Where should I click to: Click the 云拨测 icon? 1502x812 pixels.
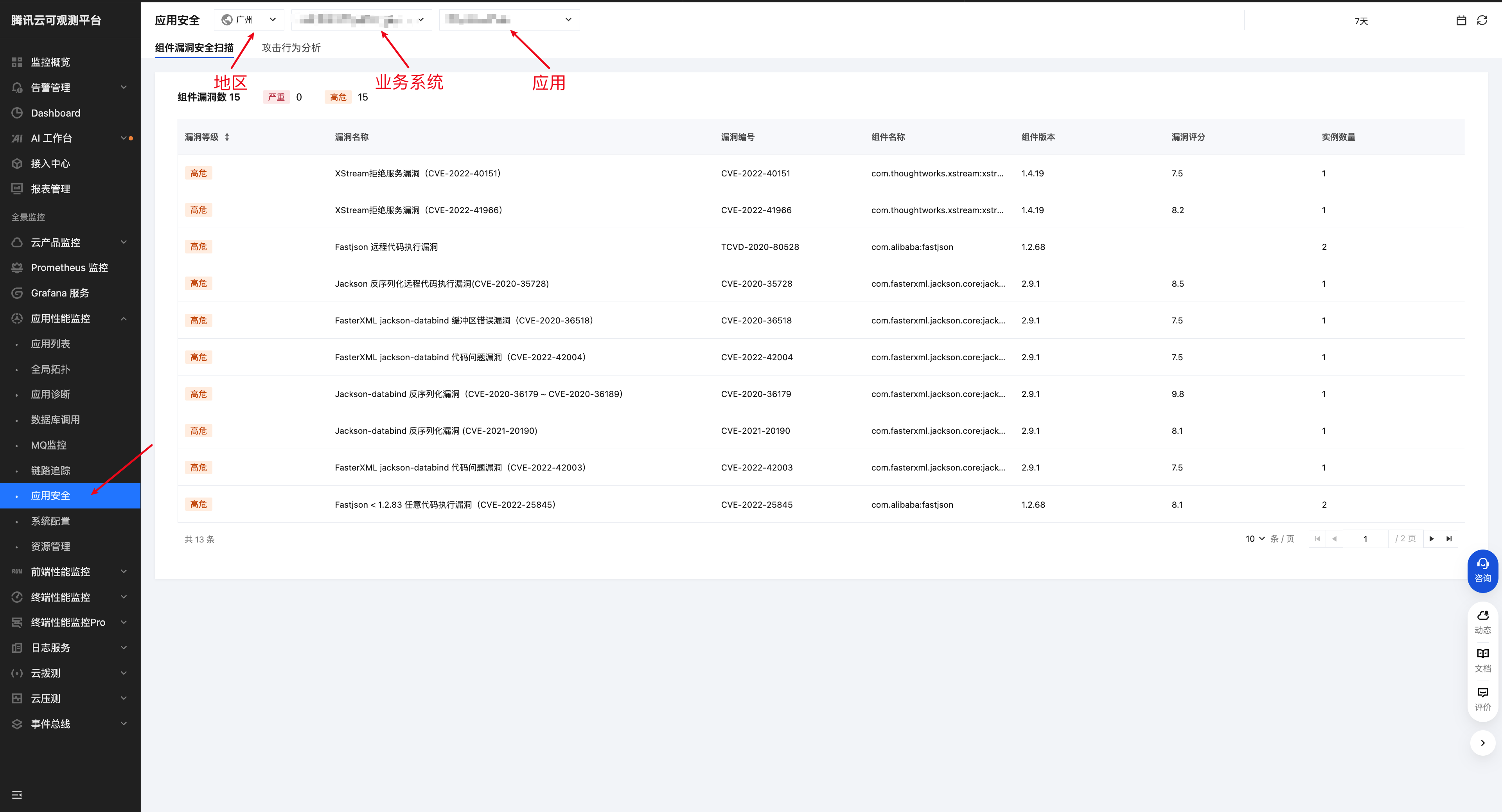(x=17, y=673)
